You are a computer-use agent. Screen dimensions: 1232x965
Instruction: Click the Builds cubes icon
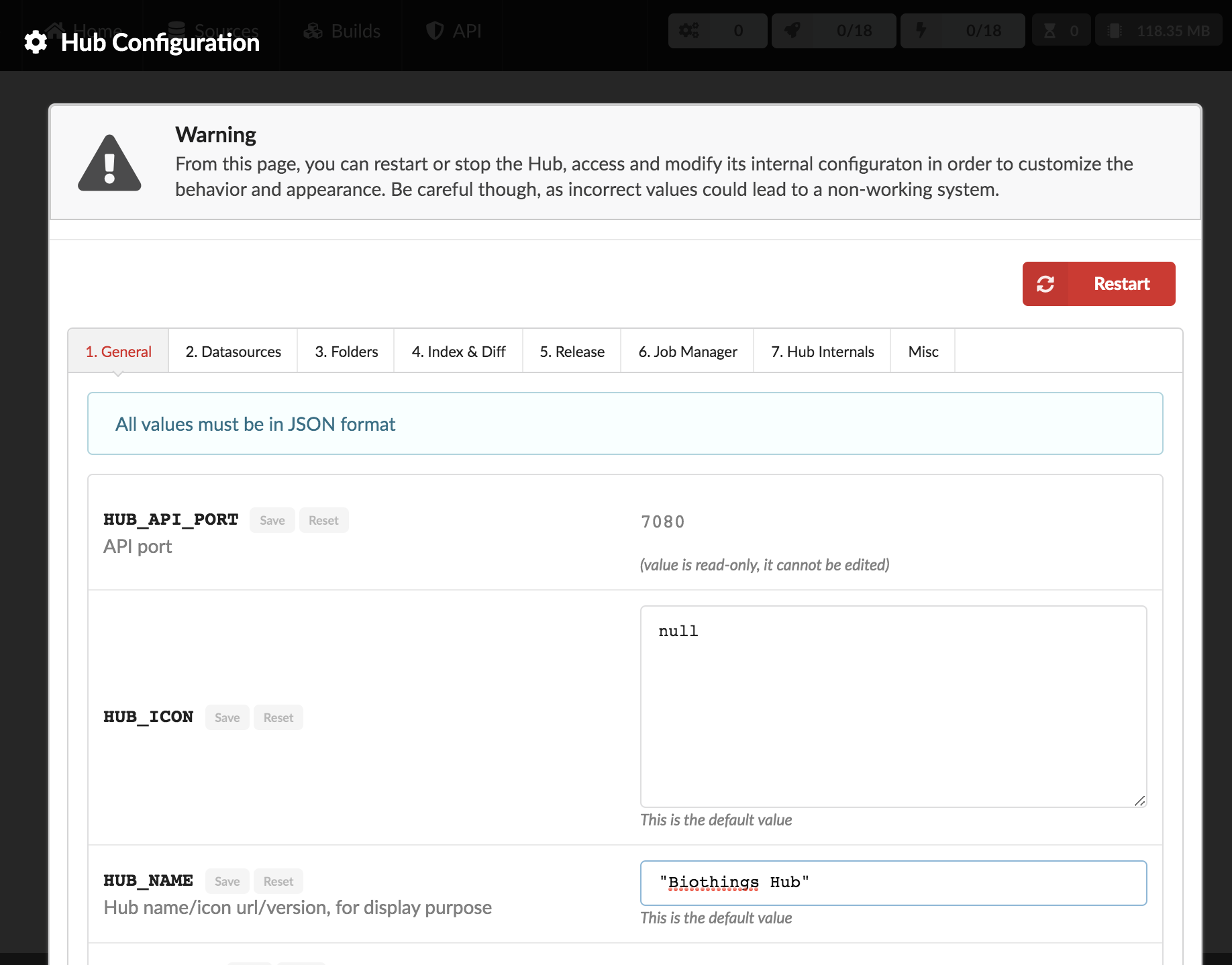[x=313, y=31]
